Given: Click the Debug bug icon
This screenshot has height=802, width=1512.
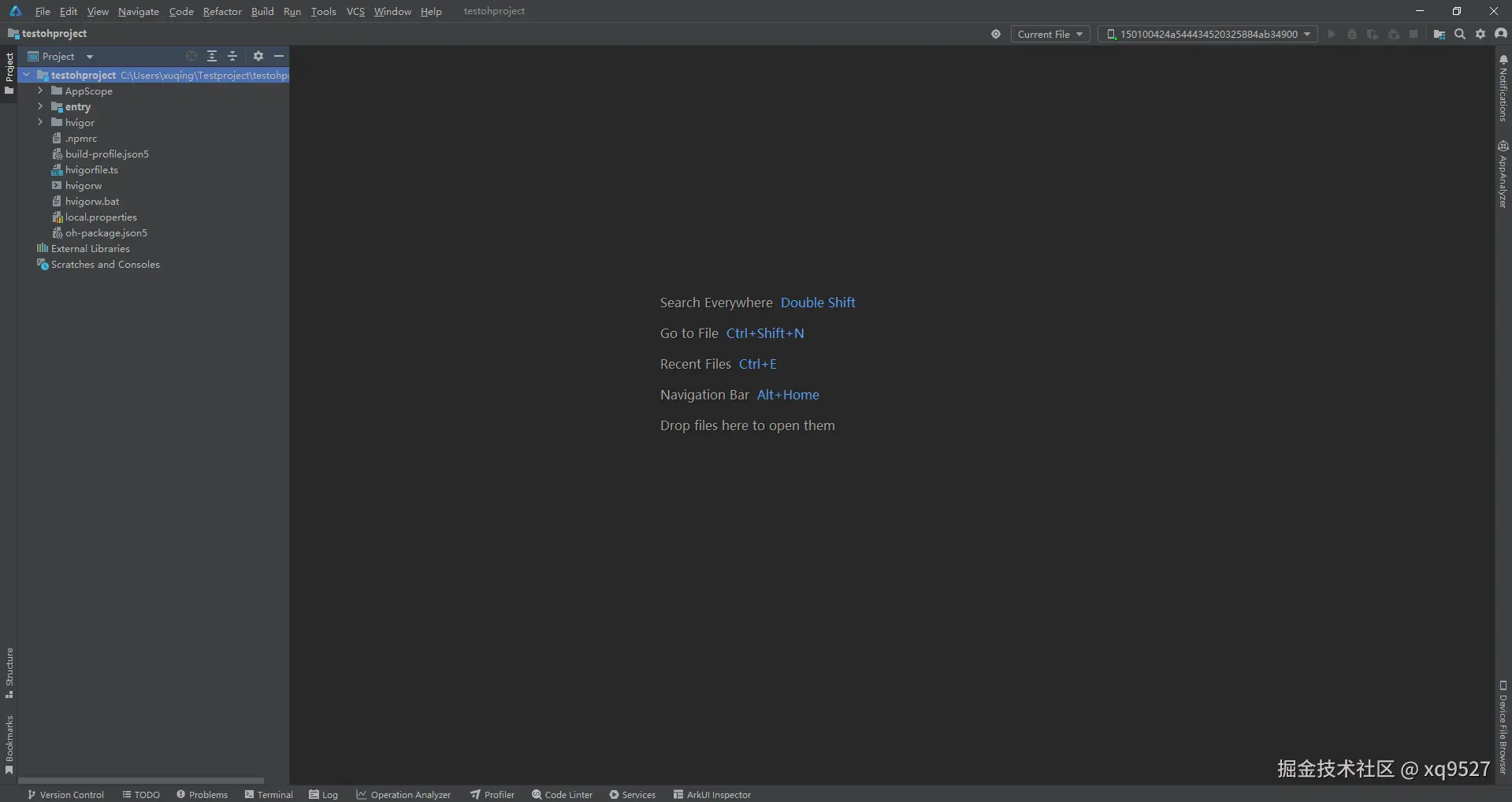Looking at the screenshot, I should [x=1352, y=34].
